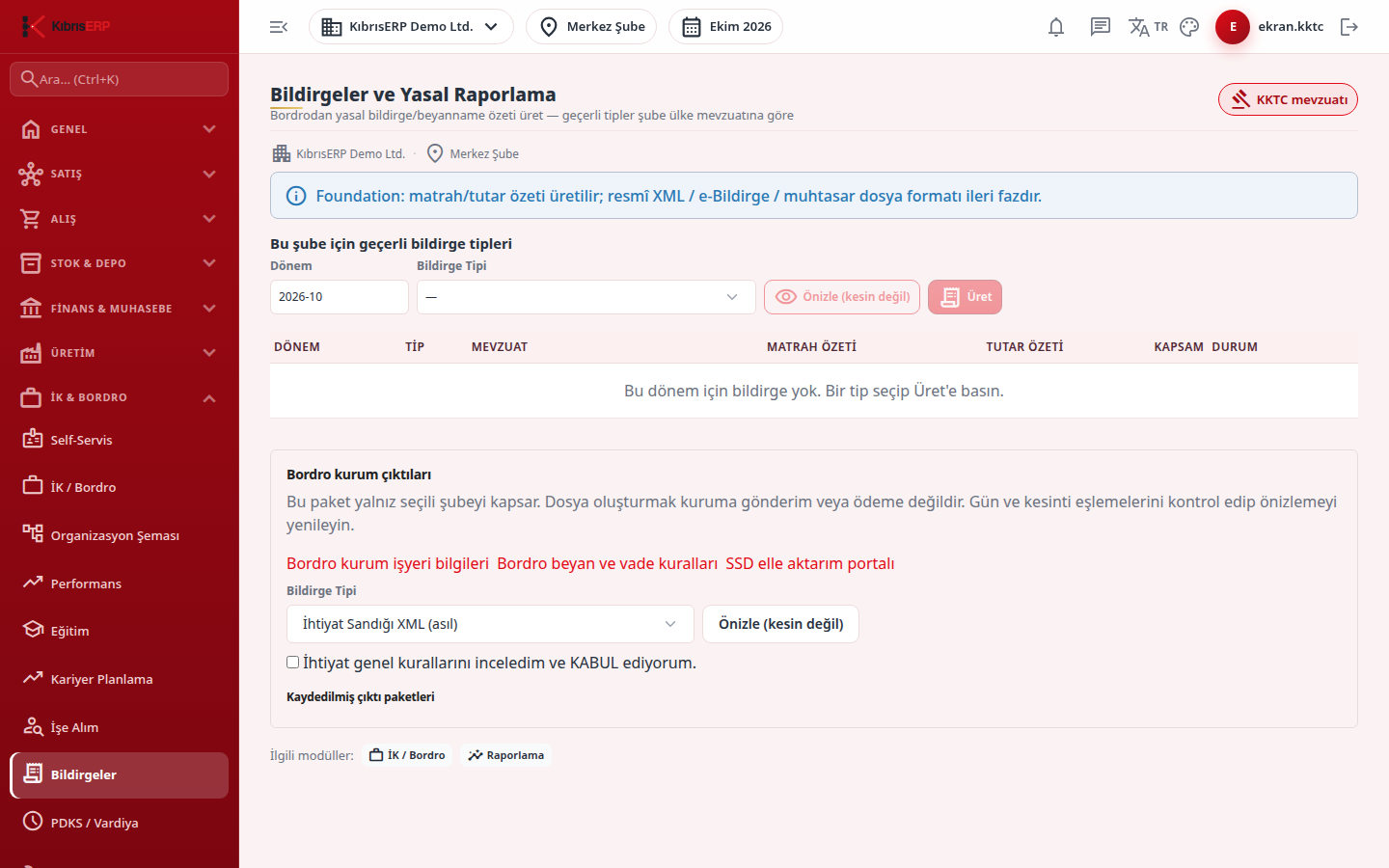Click white Önizle button in Bordro section
The height and width of the screenshot is (868, 1389).
coord(780,624)
